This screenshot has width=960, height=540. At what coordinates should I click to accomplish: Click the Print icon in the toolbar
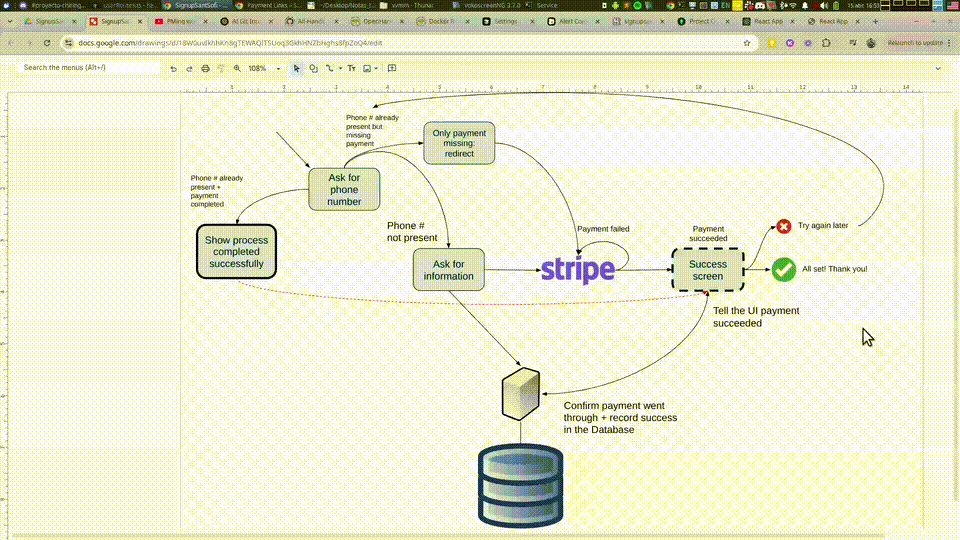[205, 69]
